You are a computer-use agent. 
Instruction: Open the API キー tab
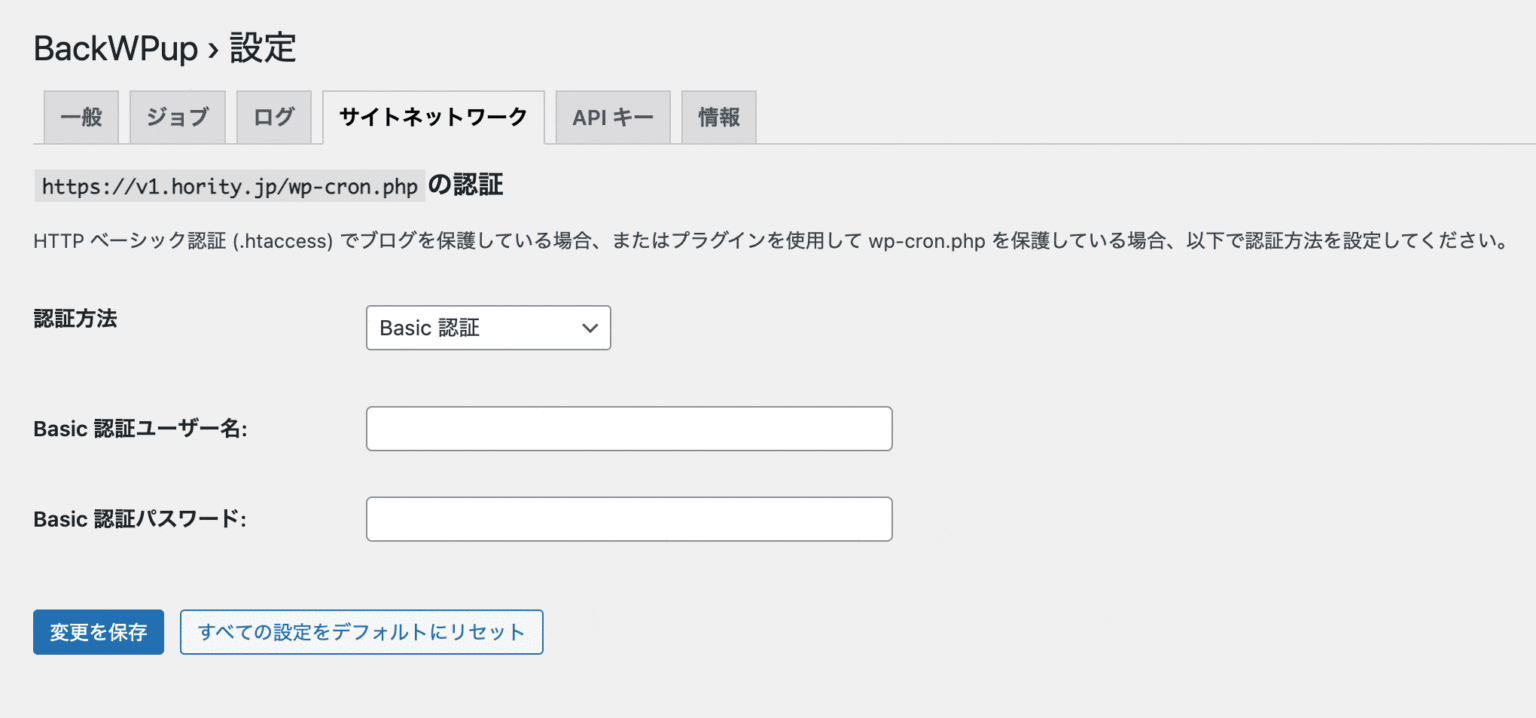pyautogui.click(x=612, y=117)
